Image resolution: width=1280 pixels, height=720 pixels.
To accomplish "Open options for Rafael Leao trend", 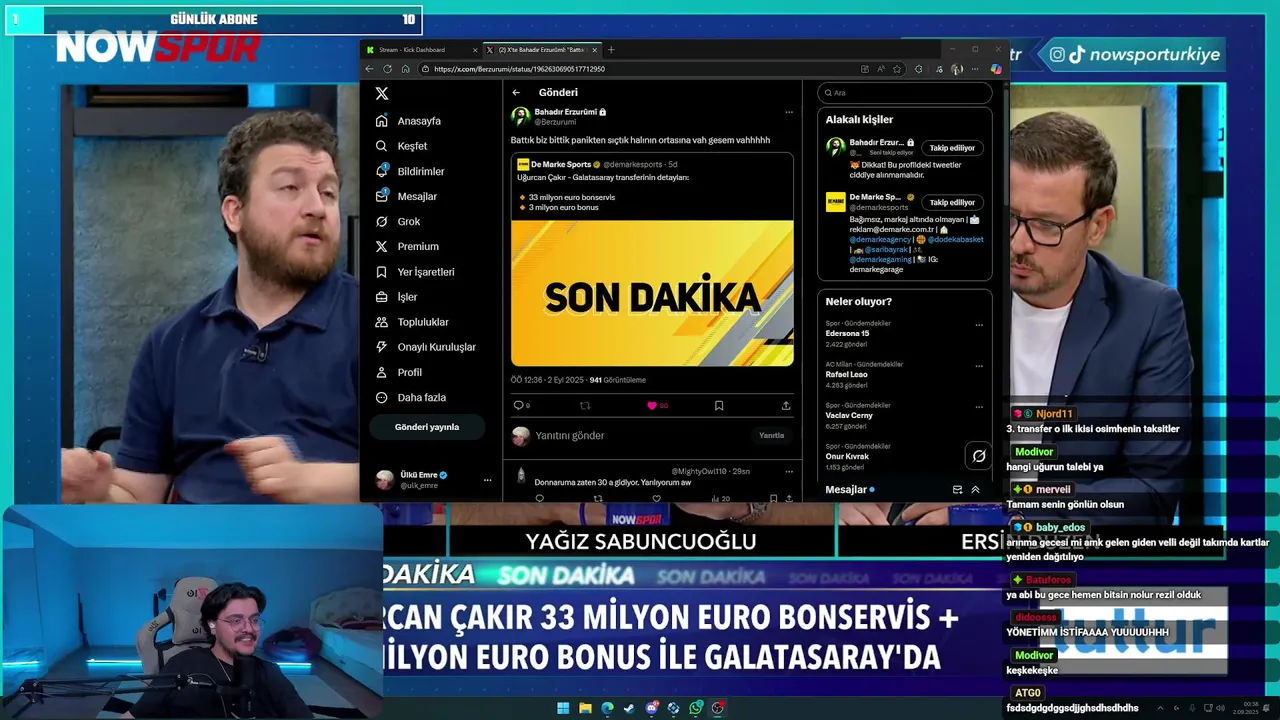I will pos(979,366).
